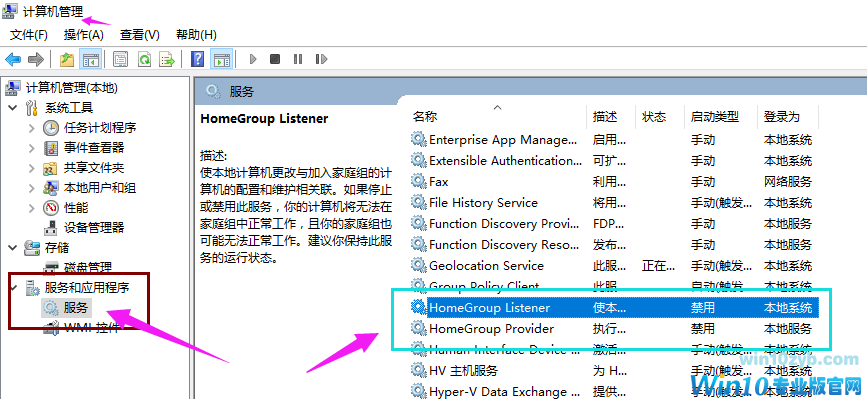
Task: Click the up one level folder icon
Action: coord(67,59)
